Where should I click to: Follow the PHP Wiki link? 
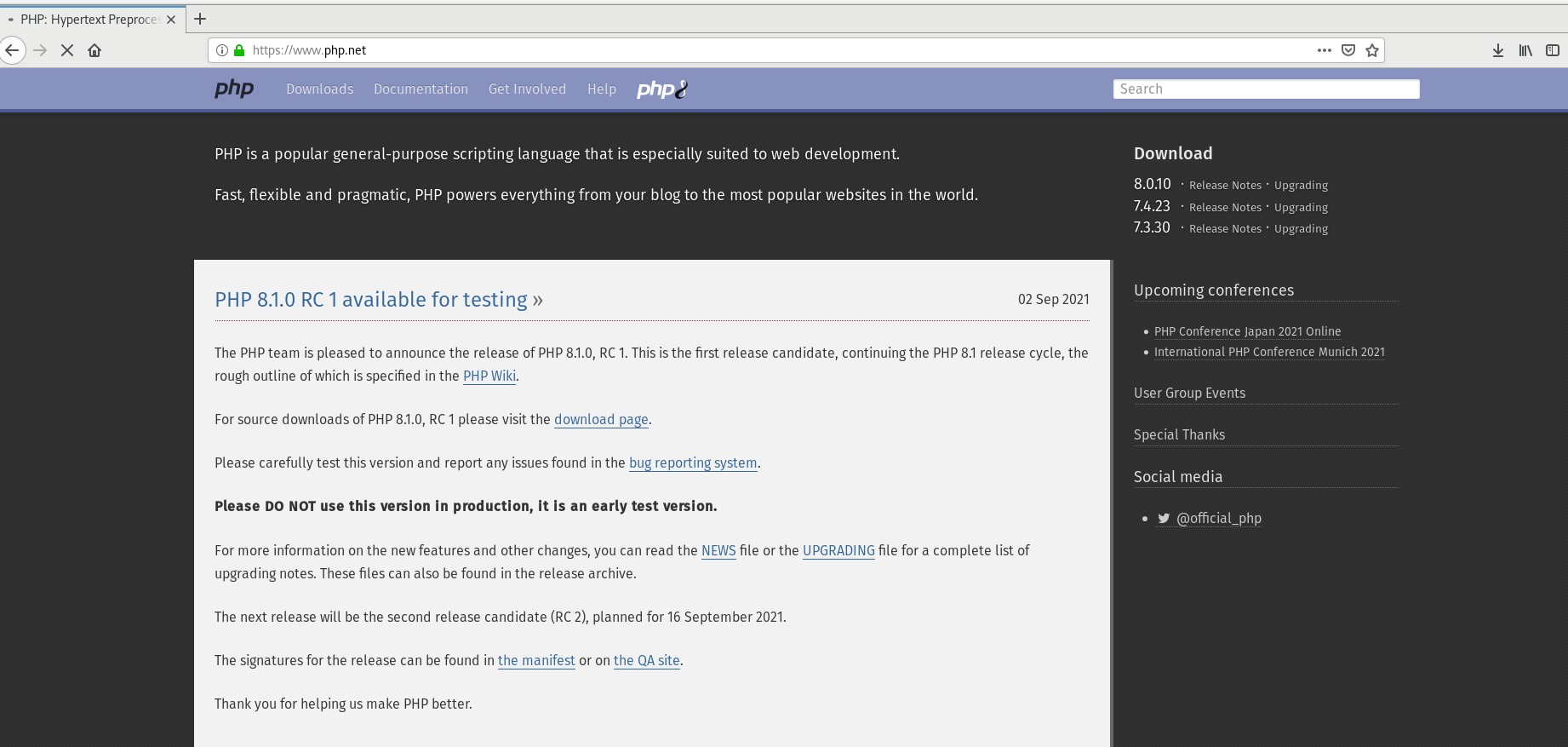click(489, 376)
